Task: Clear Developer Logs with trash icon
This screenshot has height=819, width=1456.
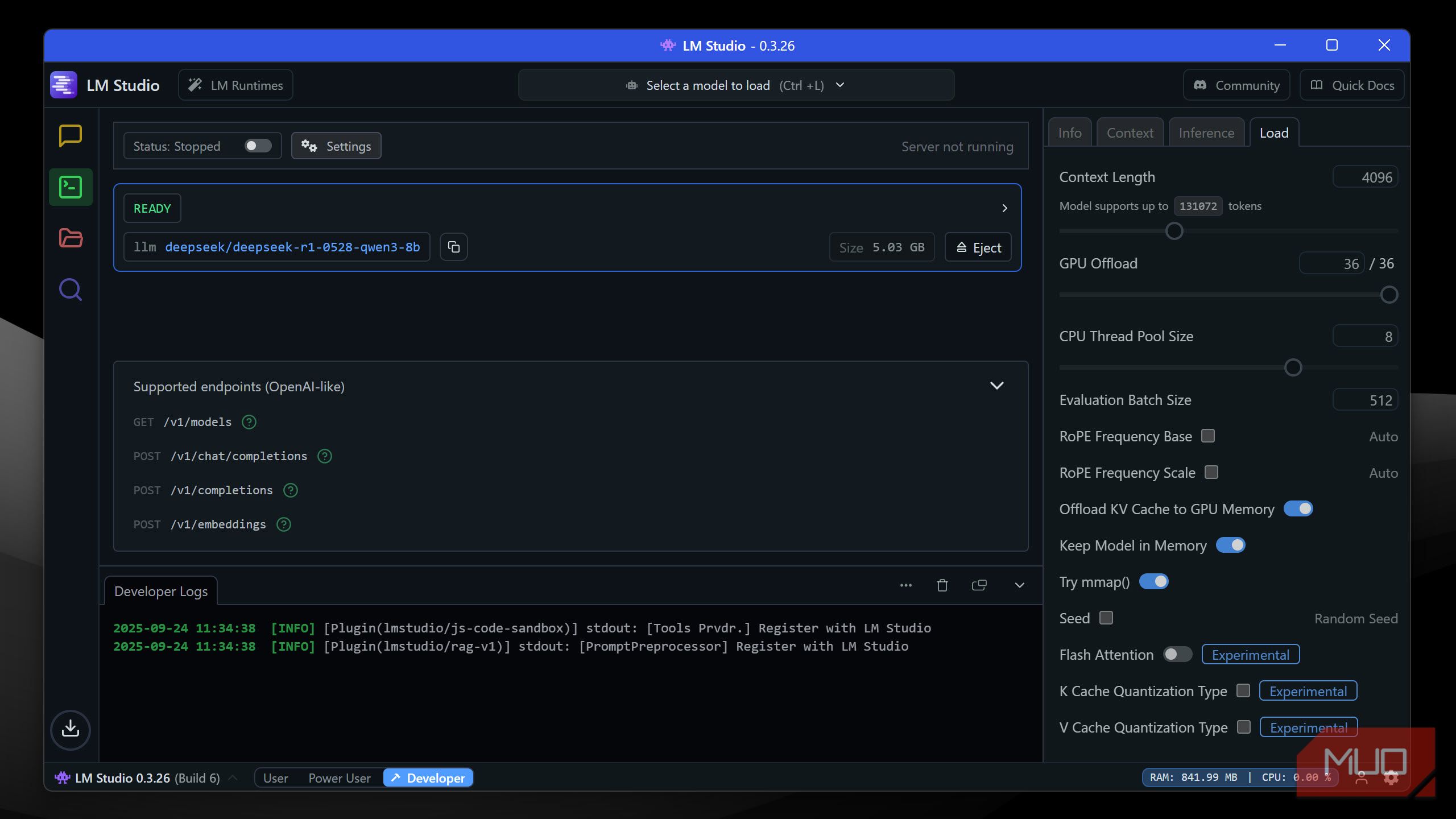Action: [942, 585]
